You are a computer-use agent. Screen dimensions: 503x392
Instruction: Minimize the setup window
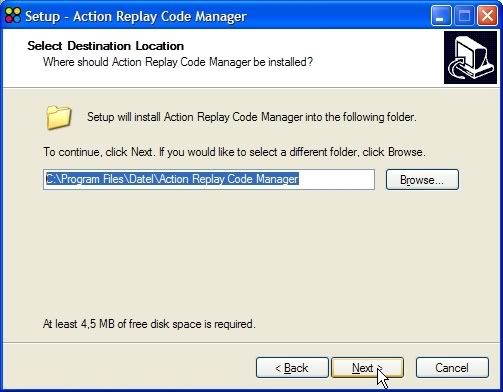point(441,16)
